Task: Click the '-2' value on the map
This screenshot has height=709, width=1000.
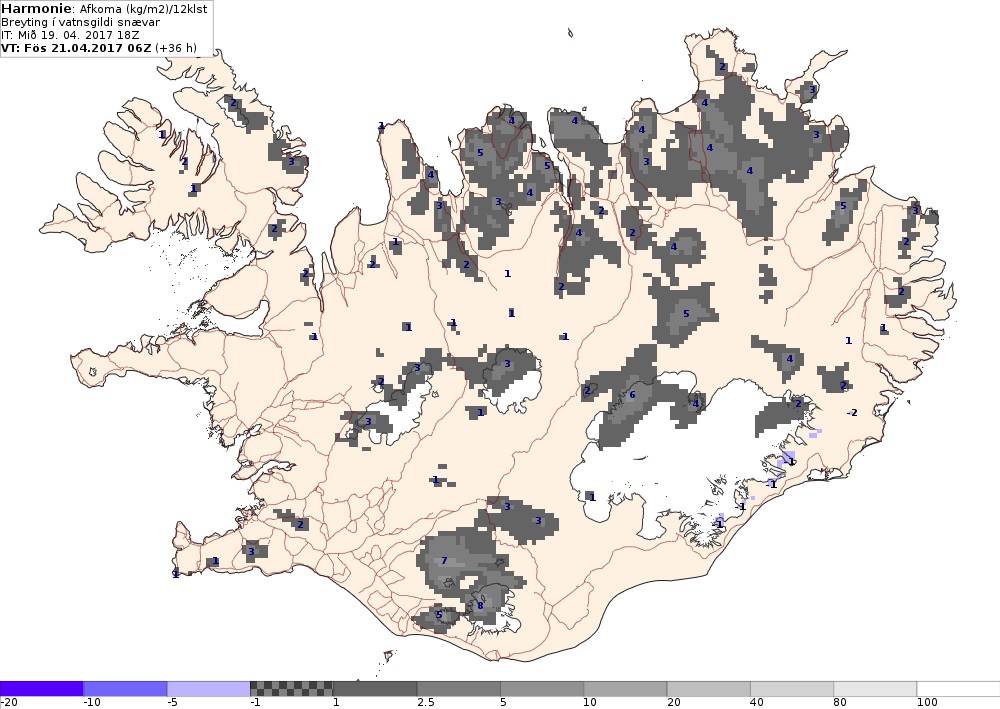Action: 852,413
